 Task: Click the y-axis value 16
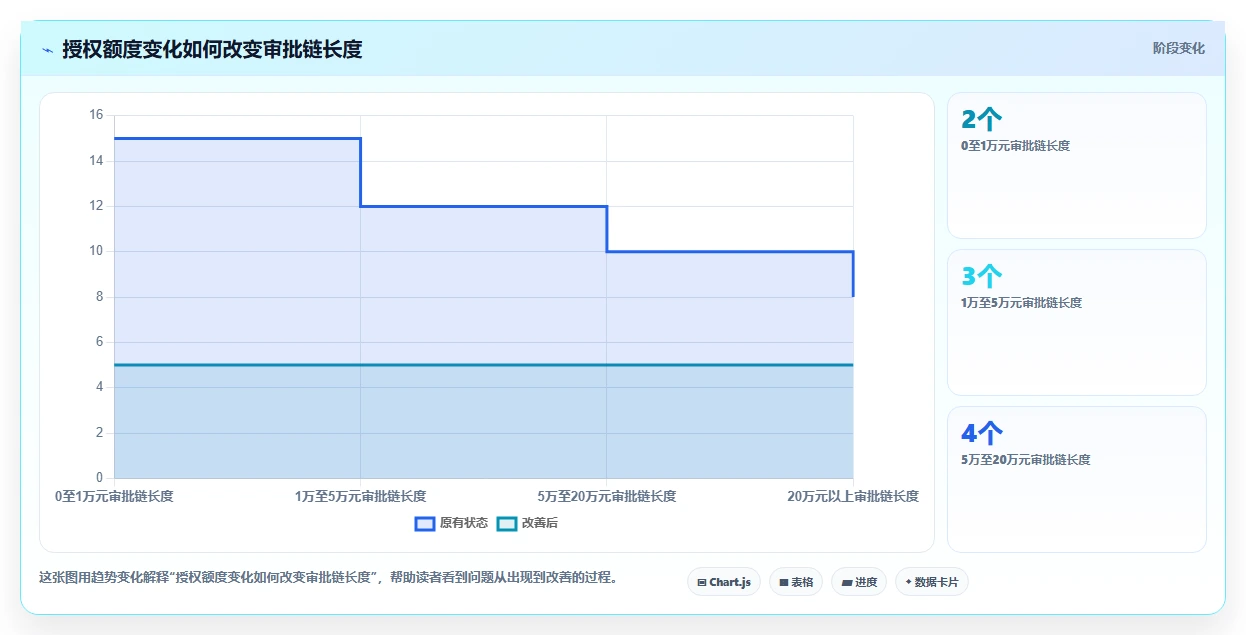[96, 115]
